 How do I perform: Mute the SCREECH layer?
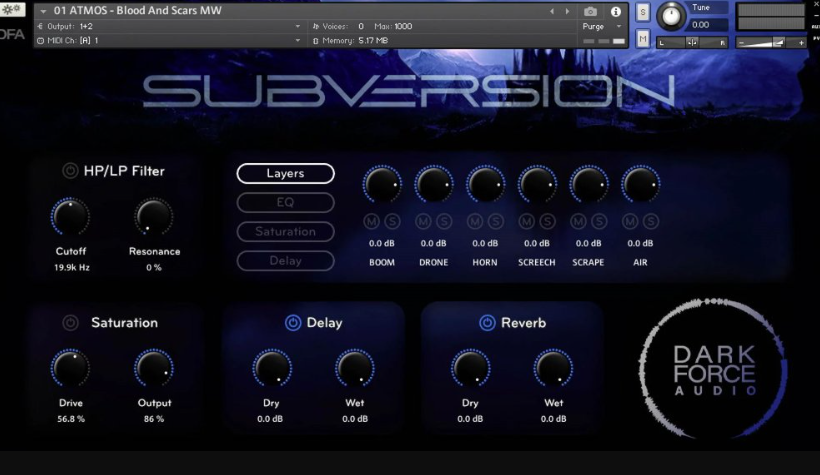pyautogui.click(x=527, y=222)
